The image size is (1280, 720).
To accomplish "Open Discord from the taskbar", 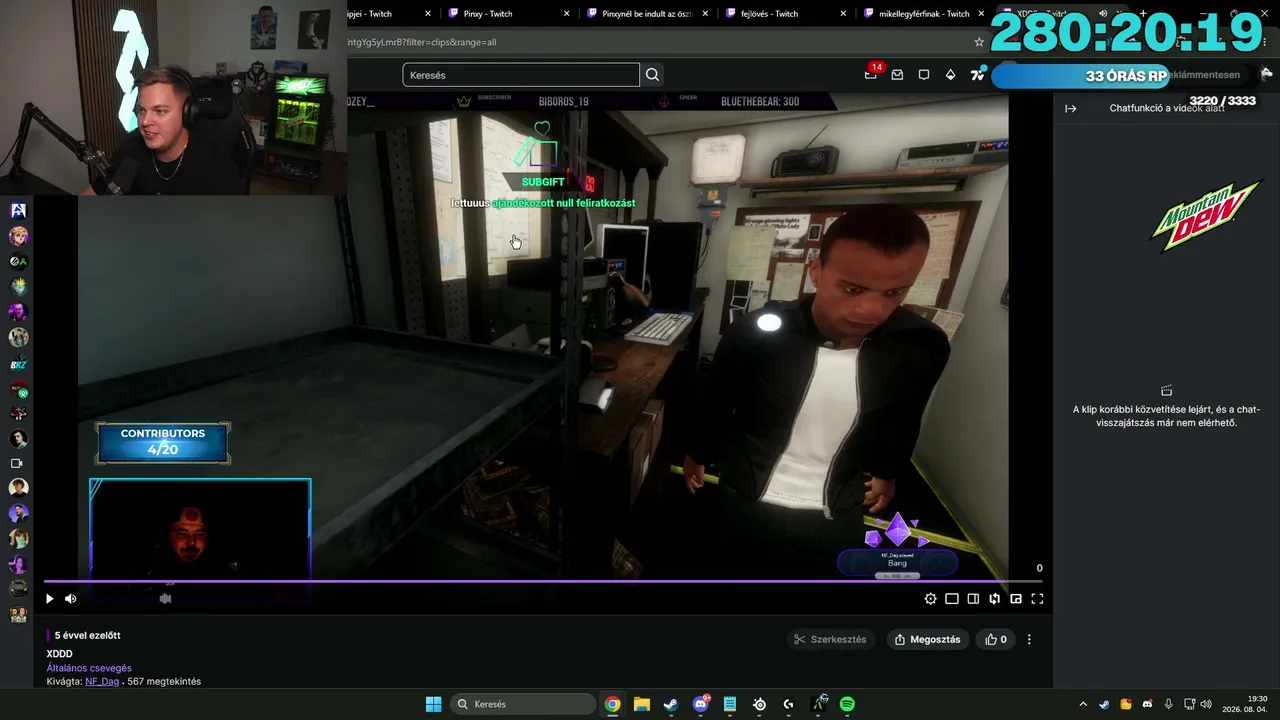I will pos(700,704).
